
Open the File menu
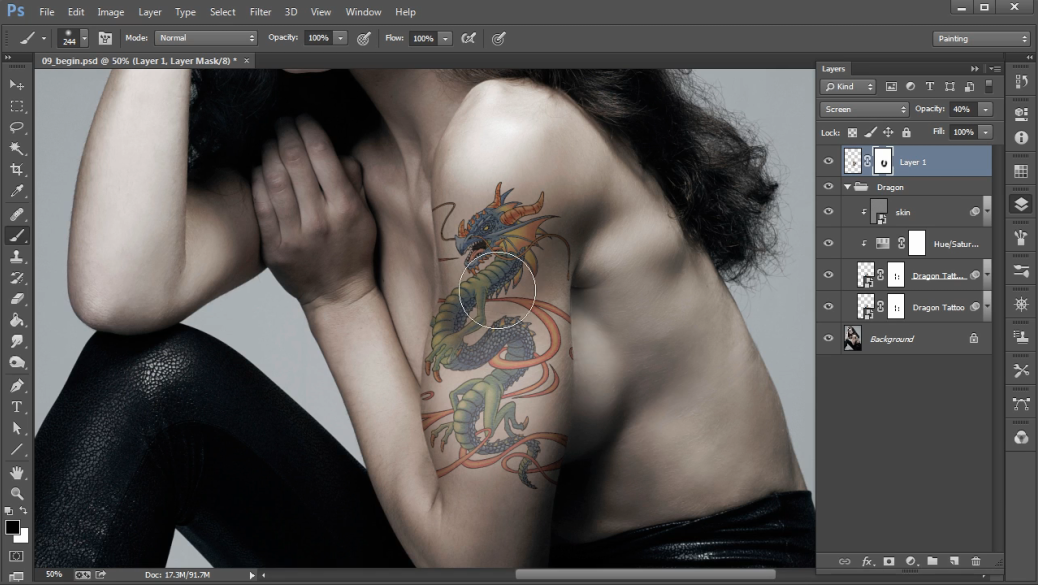point(46,12)
